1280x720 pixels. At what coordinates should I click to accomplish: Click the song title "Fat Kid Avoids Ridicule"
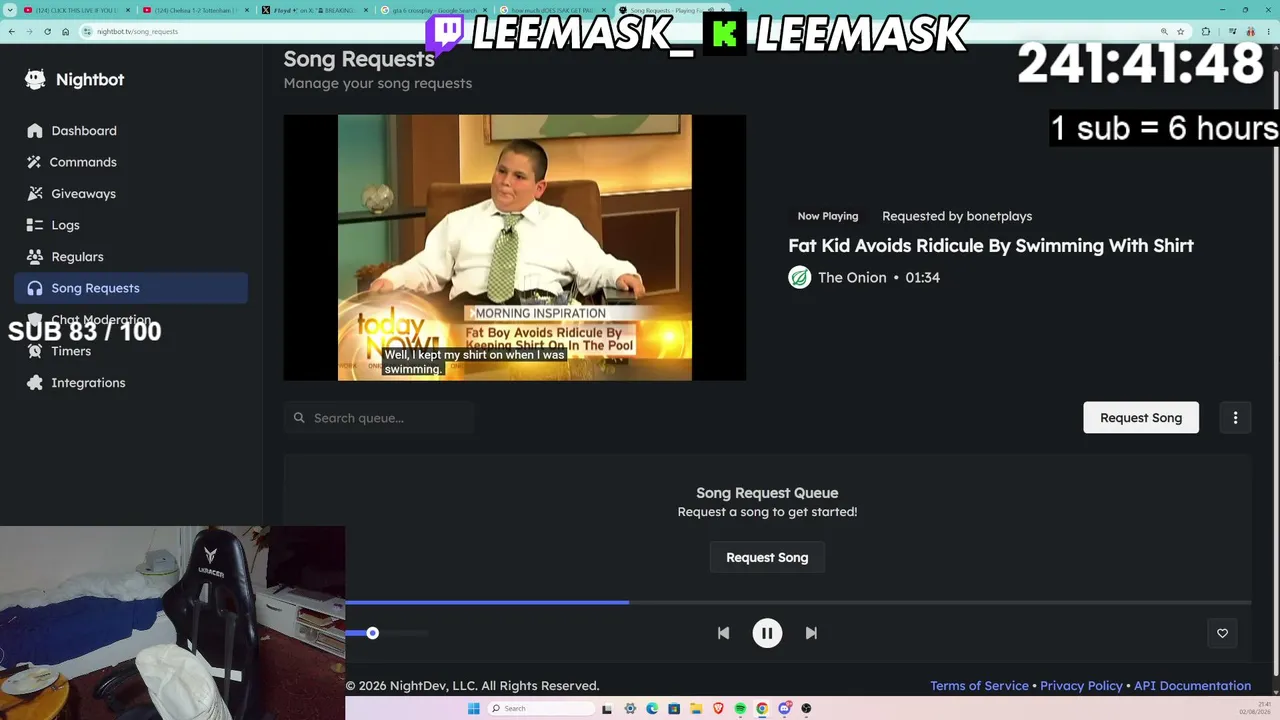tap(991, 246)
